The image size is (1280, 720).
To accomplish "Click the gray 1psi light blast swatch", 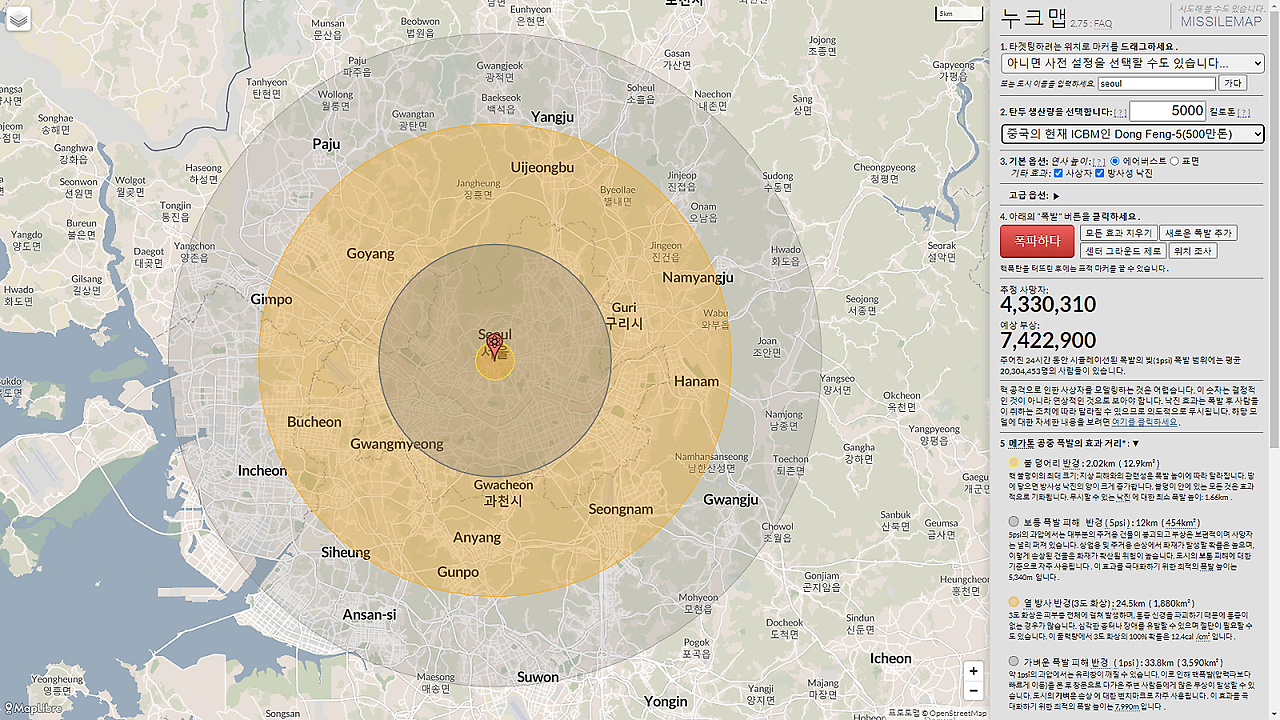I will click(1014, 662).
